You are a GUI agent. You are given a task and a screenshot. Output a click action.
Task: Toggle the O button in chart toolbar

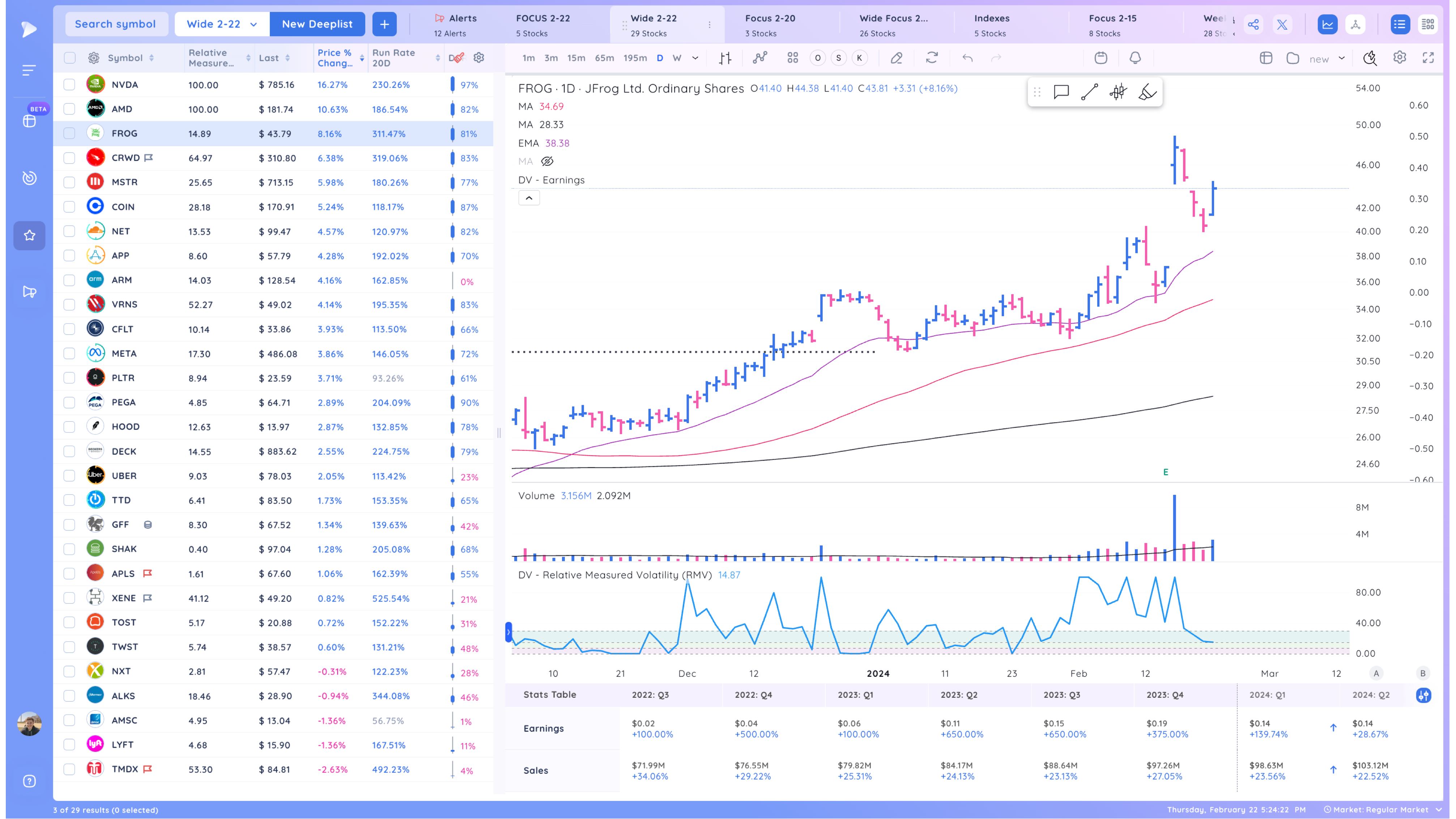(817, 58)
